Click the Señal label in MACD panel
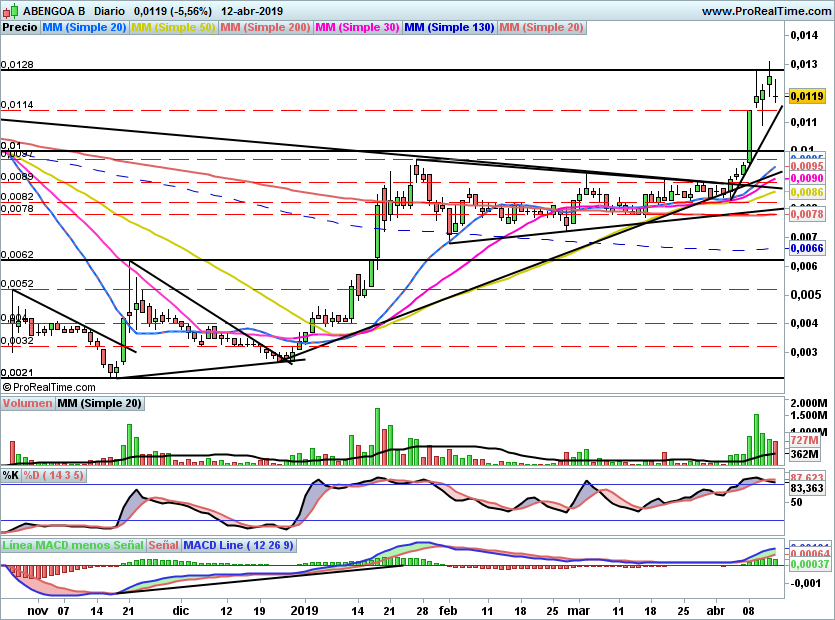 point(163,545)
